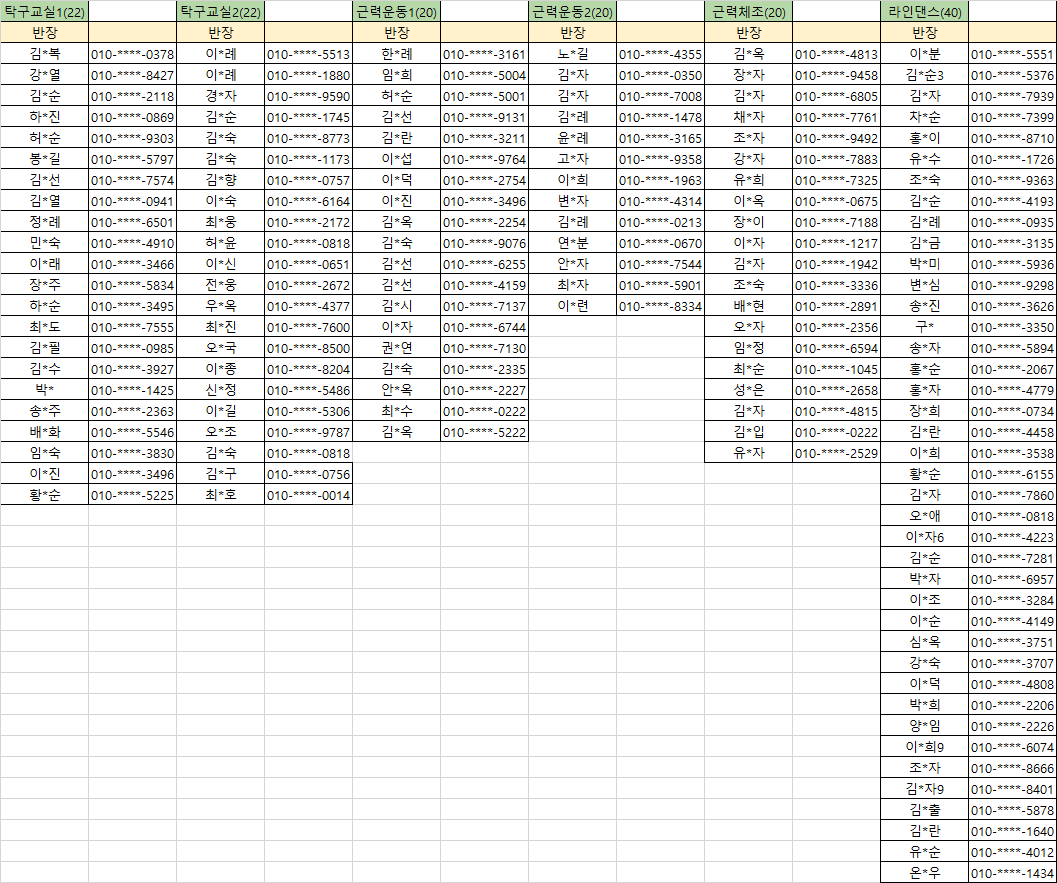Select the name cell 김*자9
Screen dimensions: 1057x883
pyautogui.click(x=924, y=789)
